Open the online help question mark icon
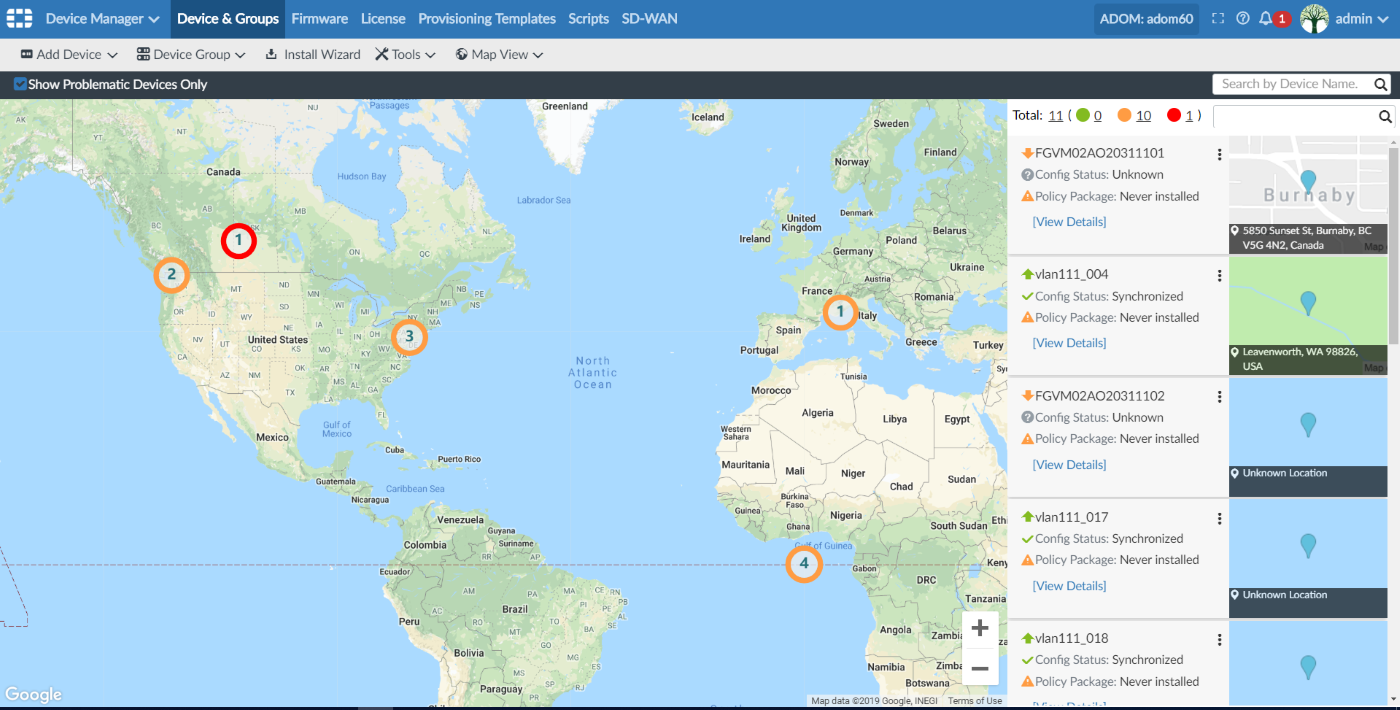Image resolution: width=1400 pixels, height=710 pixels. [x=1243, y=18]
